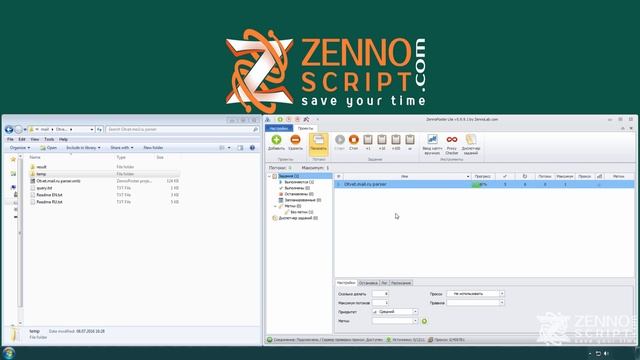Image resolution: width=640 pixels, height=360 pixels.
Task: Click the orange Стоп stop icon
Action: [x=354, y=140]
